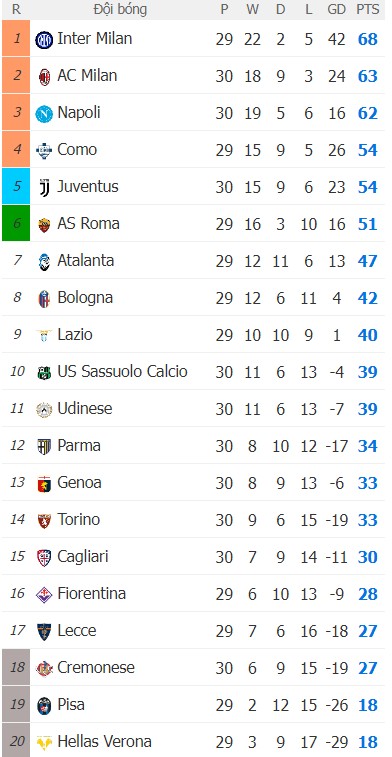The height and width of the screenshot is (757, 392).
Task: Select the GD column header
Action: point(336,10)
